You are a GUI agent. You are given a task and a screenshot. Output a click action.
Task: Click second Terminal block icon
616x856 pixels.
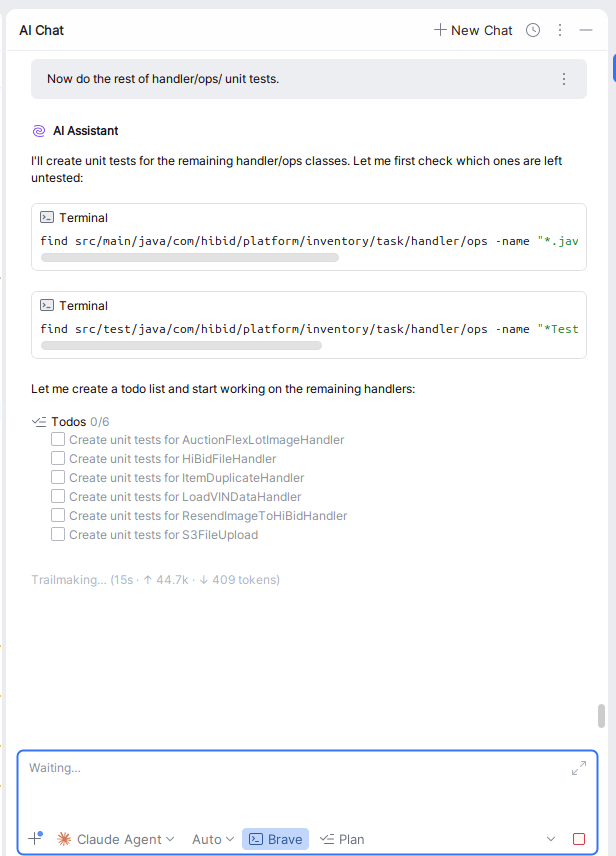[47, 305]
